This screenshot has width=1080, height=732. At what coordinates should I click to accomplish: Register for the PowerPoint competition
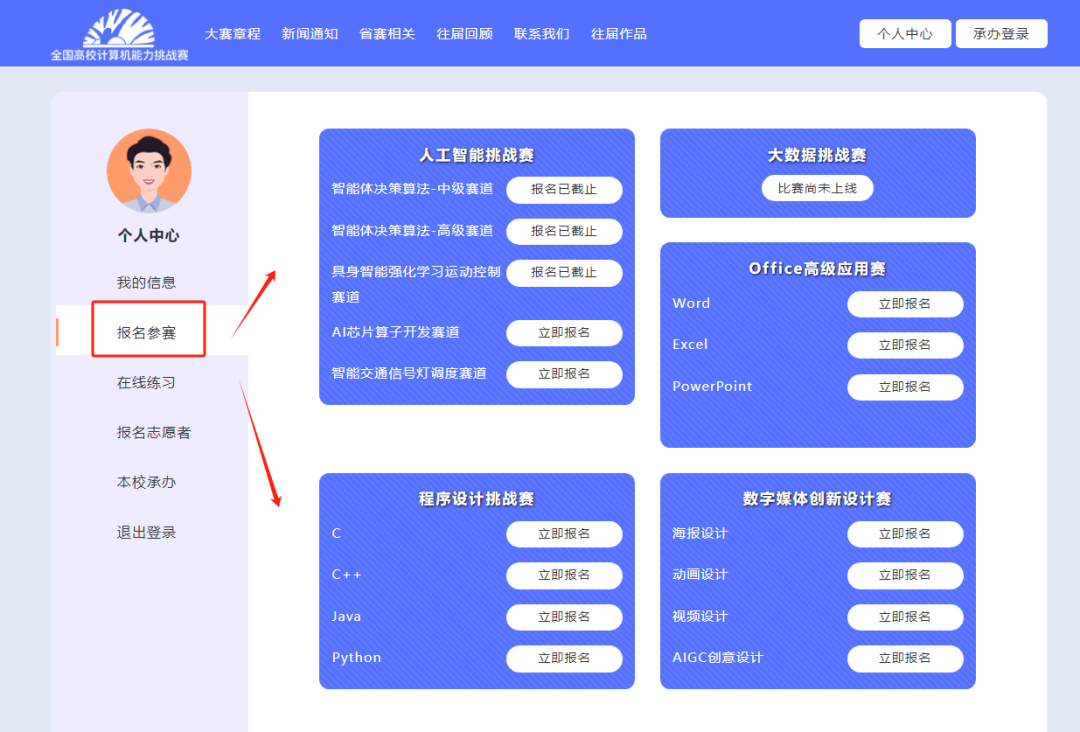(905, 387)
